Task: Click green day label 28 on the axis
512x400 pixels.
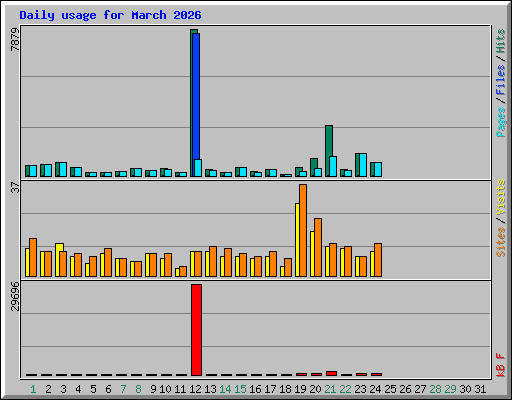Action: point(435,389)
